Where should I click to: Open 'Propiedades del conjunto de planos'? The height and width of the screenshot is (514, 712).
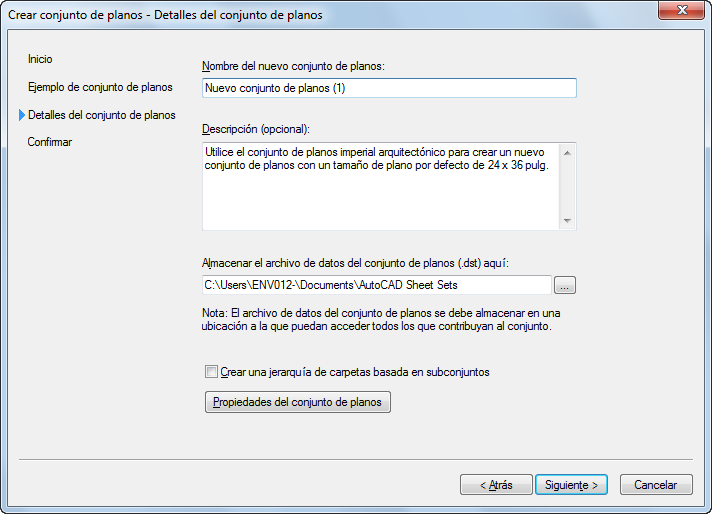coord(297,402)
